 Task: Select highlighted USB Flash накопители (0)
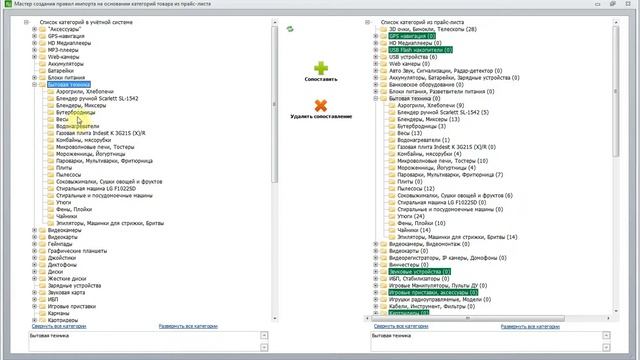point(420,50)
